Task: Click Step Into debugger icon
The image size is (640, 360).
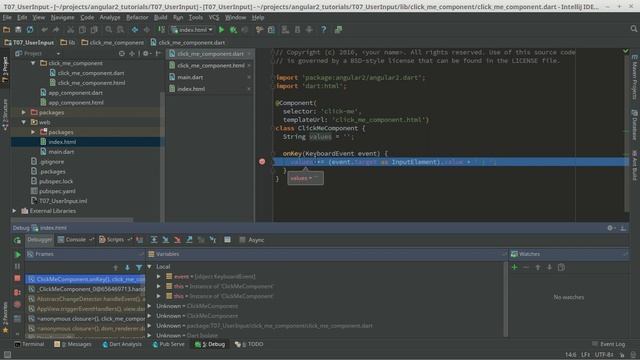Action: (x=166, y=240)
